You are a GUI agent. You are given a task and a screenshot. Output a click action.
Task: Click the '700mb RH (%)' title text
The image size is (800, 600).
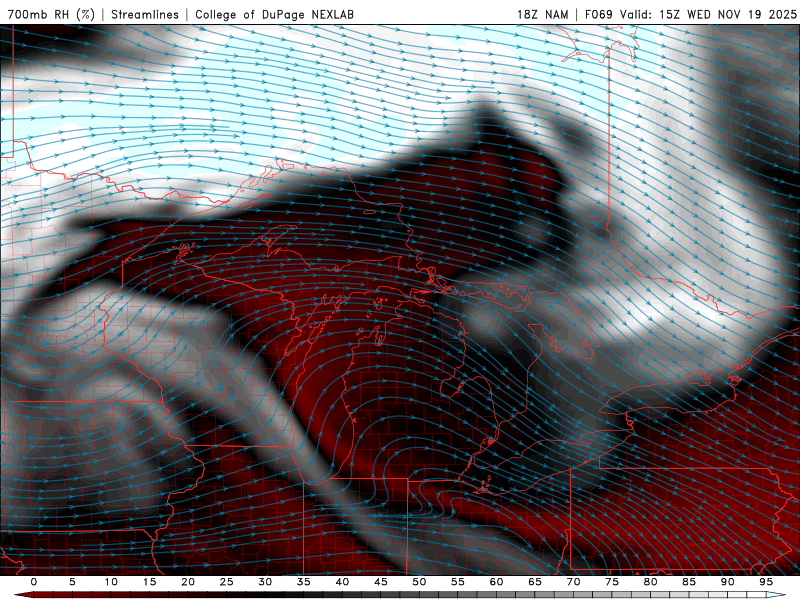51,14
